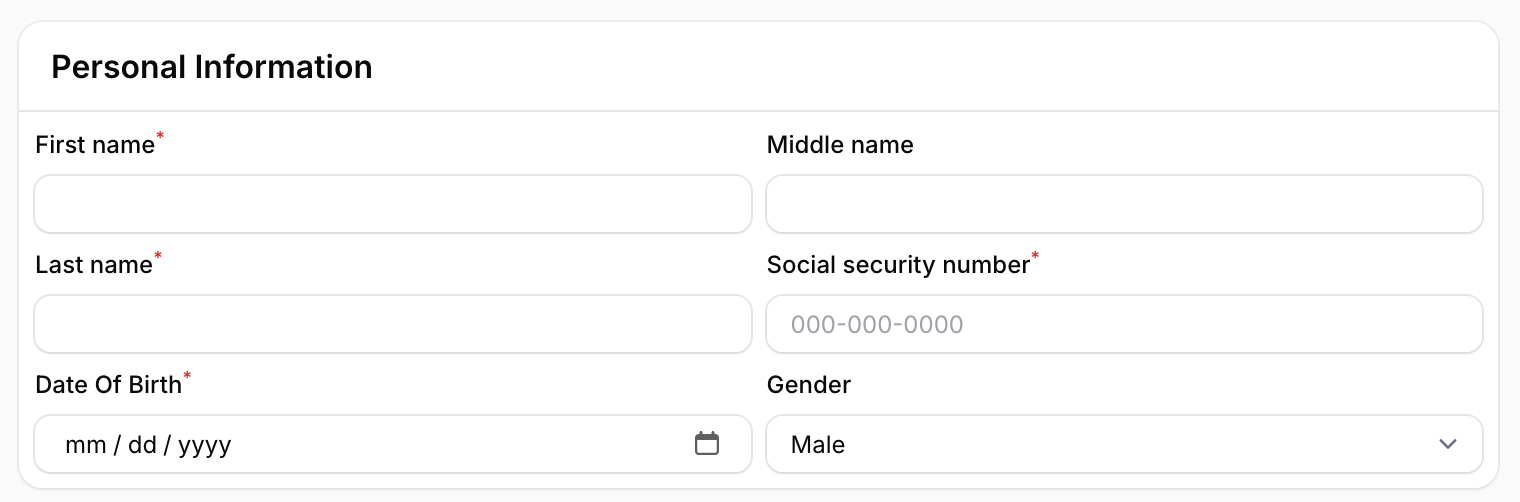
Task: Select the month segment "mm" in date
Action: tap(85, 445)
